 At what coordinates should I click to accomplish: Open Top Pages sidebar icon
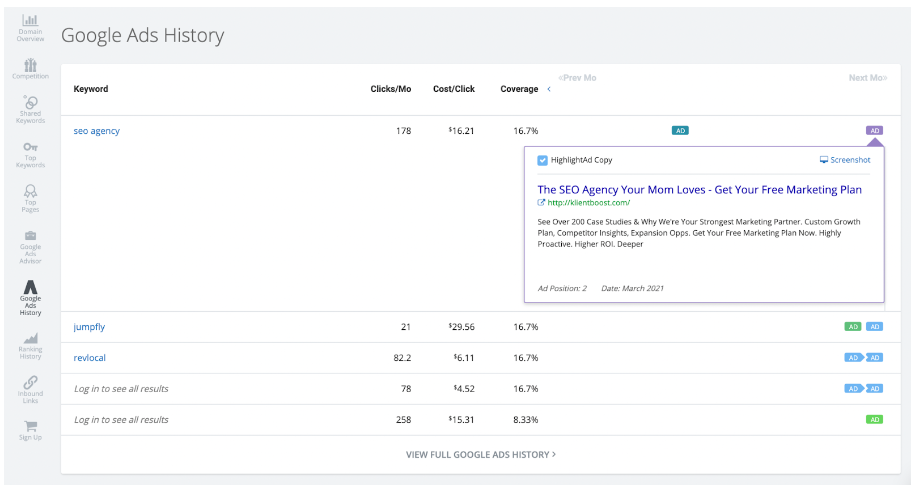[x=30, y=191]
